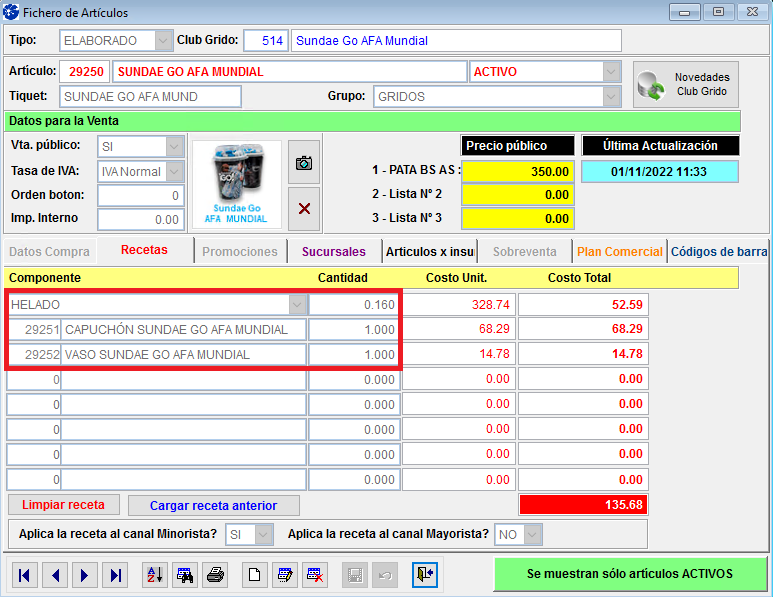
Task: Click the Costo Total column header
Action: click(579, 278)
